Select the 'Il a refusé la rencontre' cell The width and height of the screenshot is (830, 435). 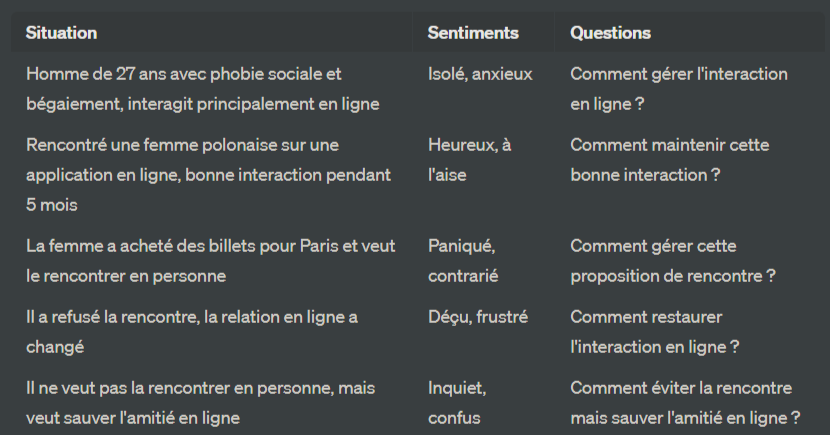[x=192, y=332]
